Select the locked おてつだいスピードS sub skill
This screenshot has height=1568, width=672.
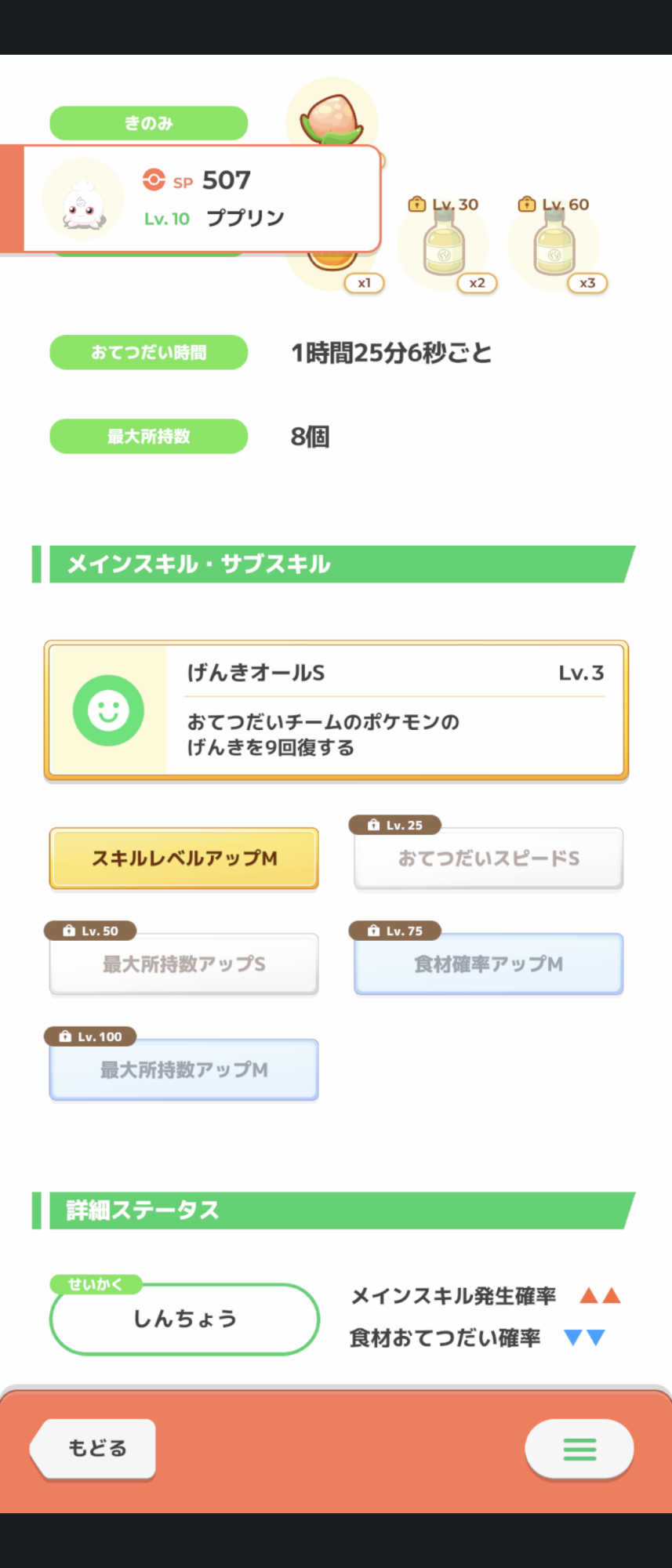[x=489, y=858]
